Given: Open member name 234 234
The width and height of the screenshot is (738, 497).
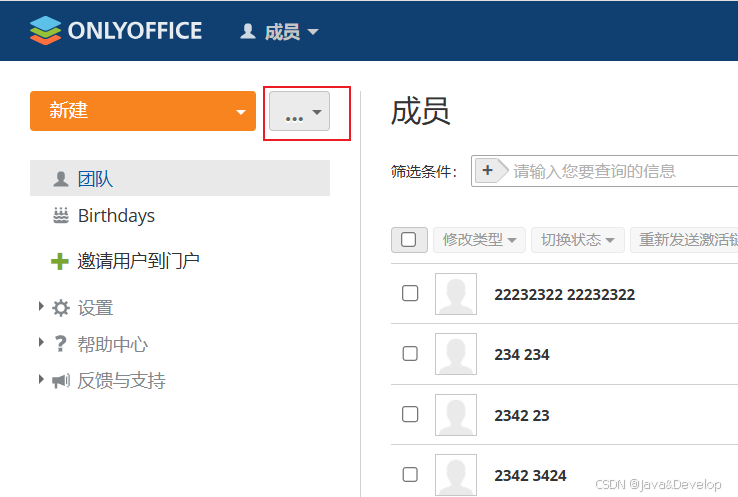Looking at the screenshot, I should click(521, 354).
